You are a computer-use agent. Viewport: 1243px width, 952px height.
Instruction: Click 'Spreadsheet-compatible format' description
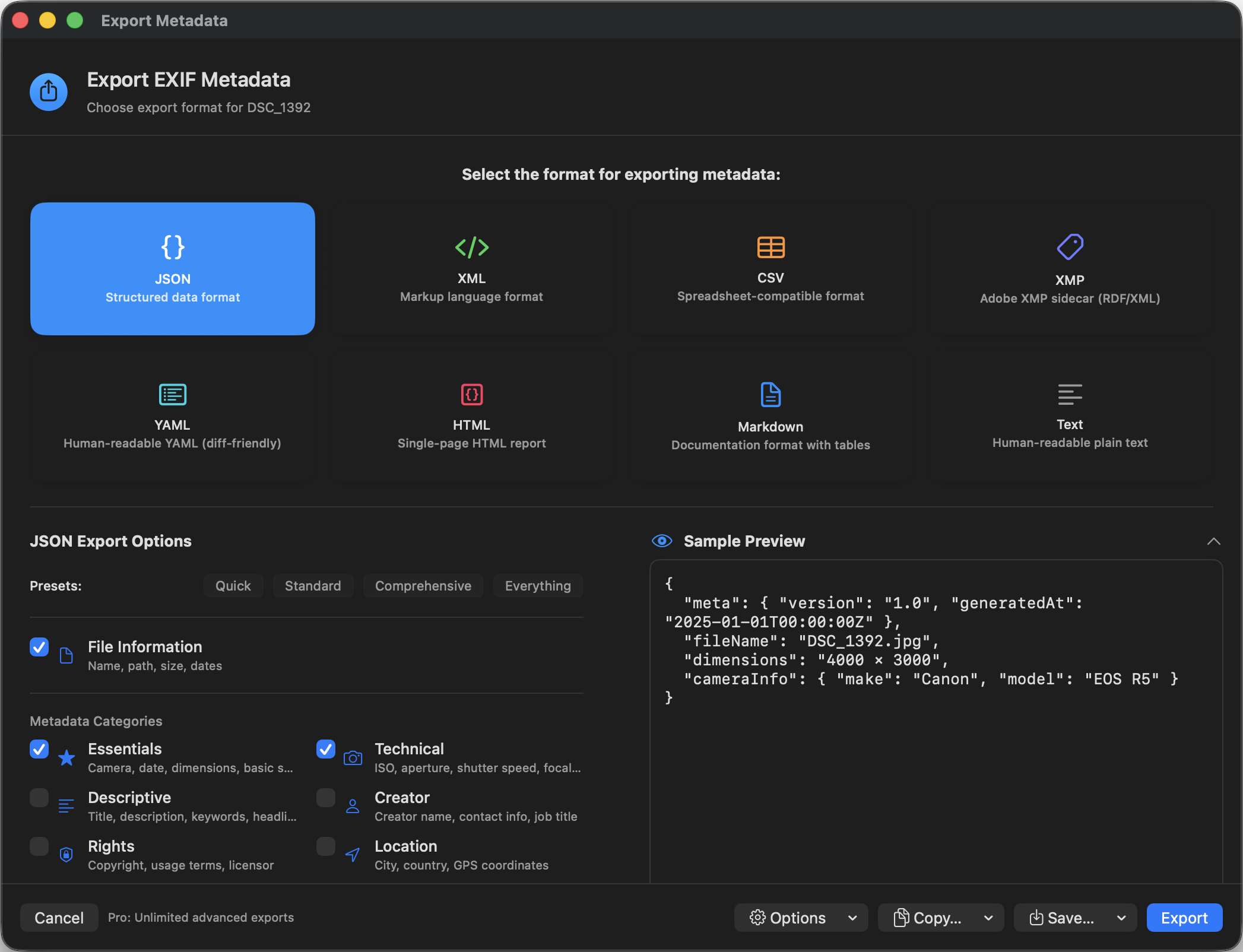(770, 296)
